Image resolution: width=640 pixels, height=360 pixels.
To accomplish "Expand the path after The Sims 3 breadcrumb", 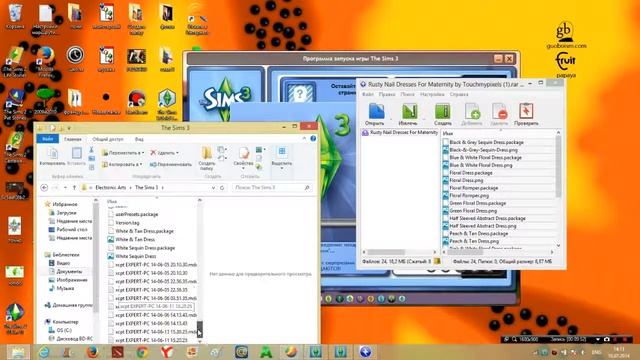I will (162, 188).
